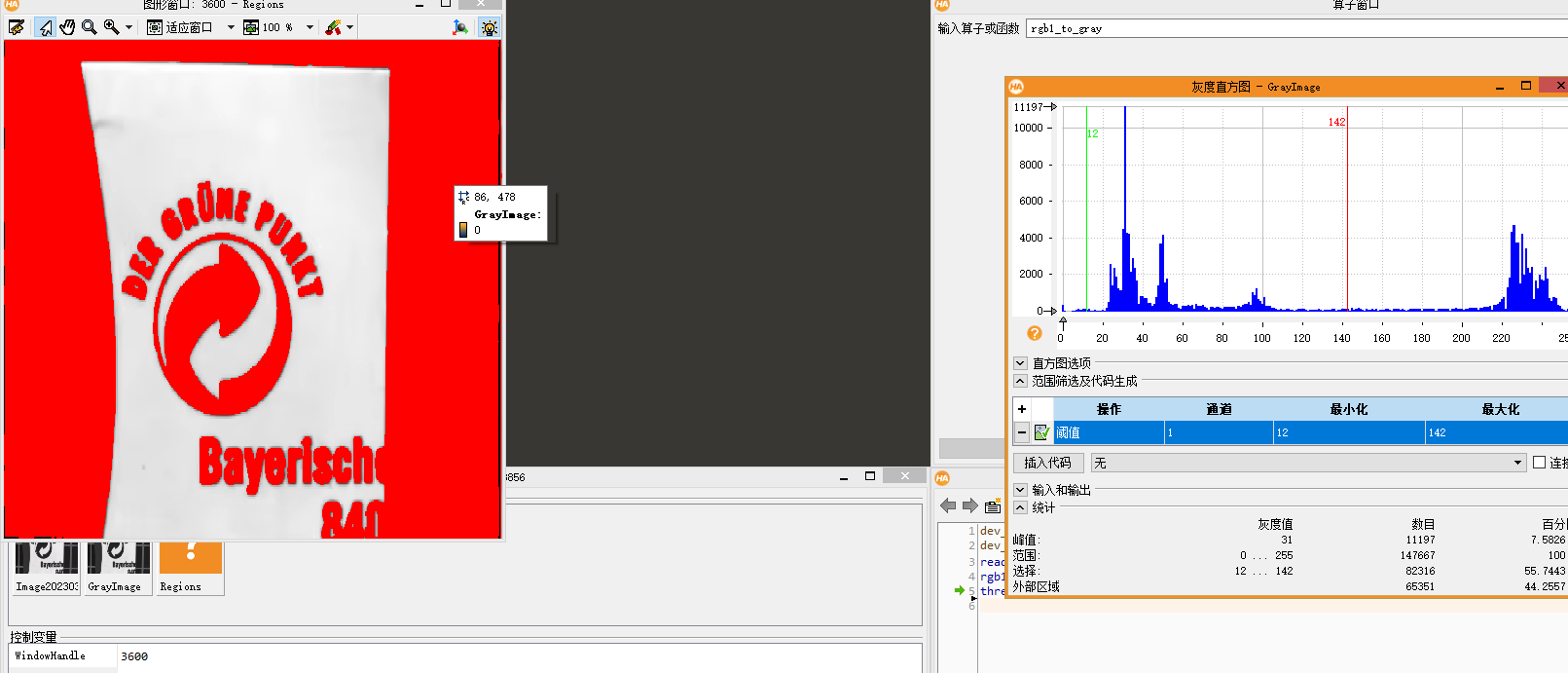Click the histogram help question icon
The image size is (1568, 673).
1035,333
